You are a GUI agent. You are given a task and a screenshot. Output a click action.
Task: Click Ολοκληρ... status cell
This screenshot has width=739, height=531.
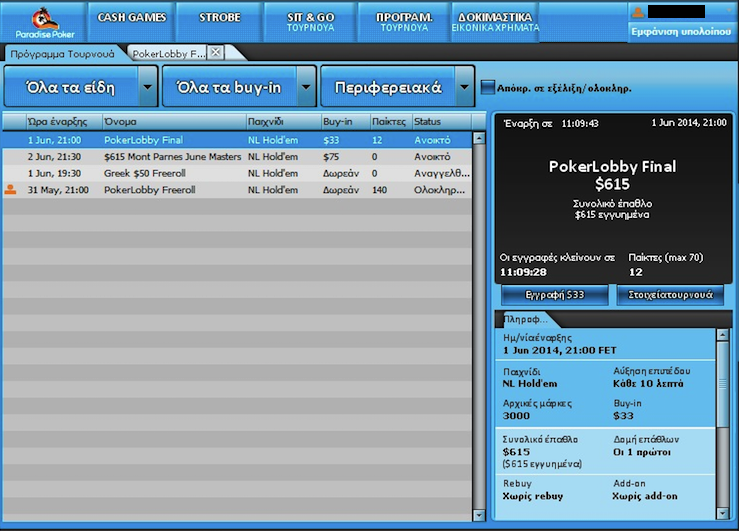pos(439,190)
